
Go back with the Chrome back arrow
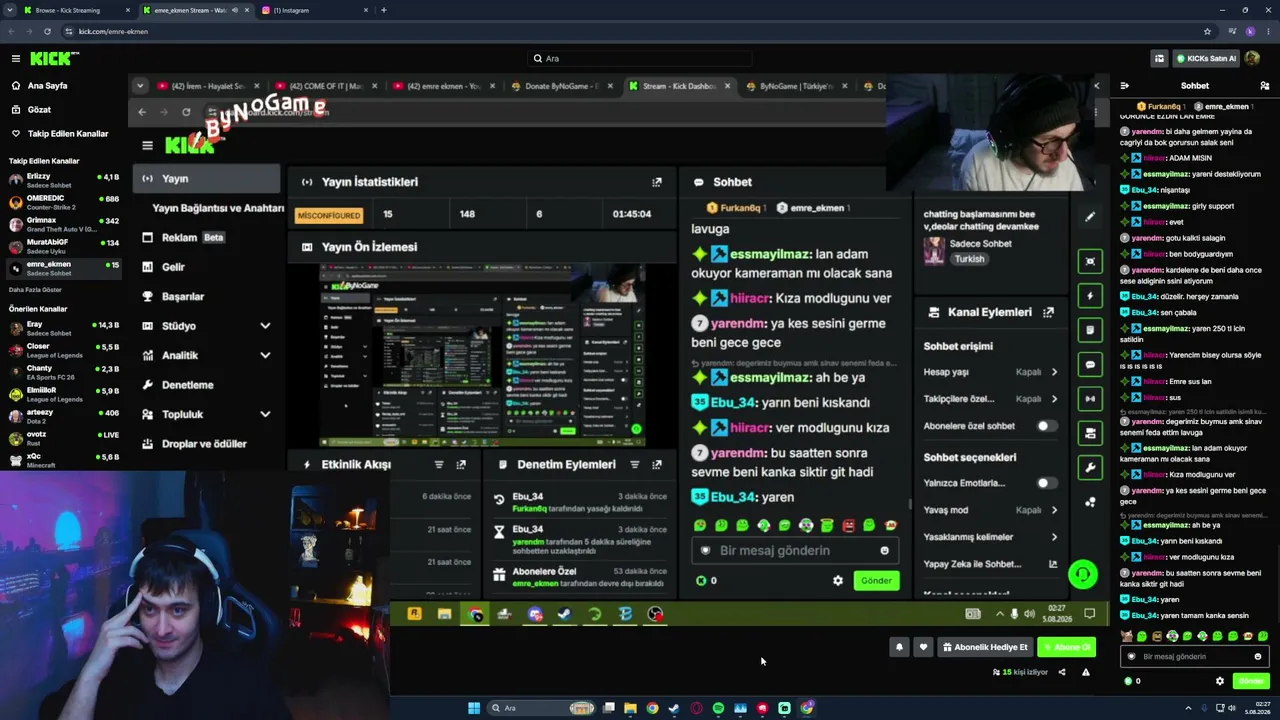pos(11,31)
